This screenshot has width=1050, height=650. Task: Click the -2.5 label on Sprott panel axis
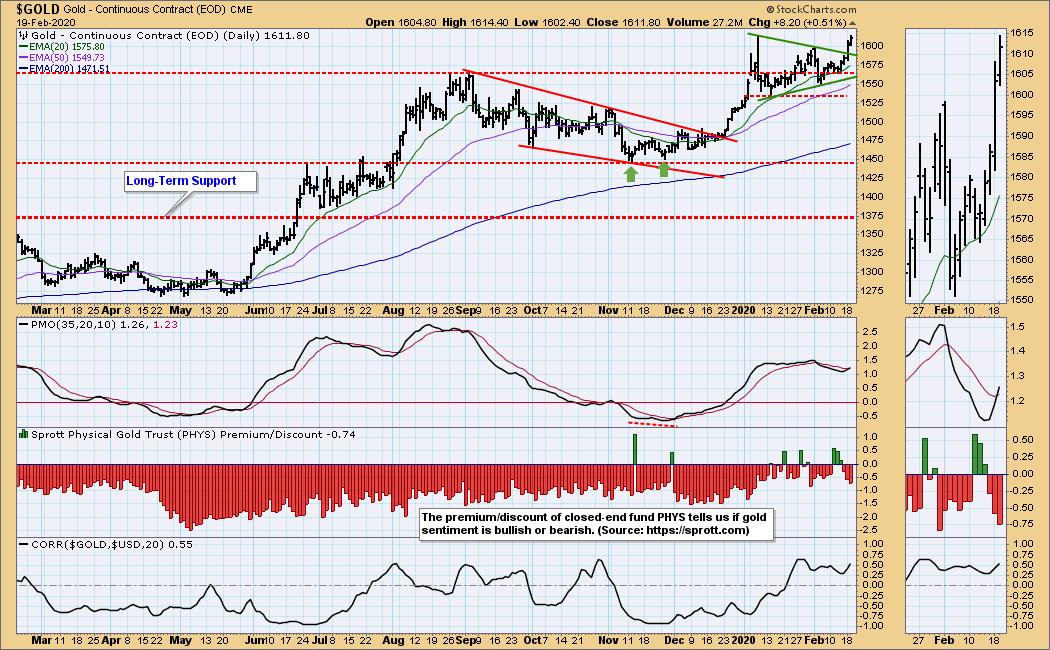[x=869, y=530]
